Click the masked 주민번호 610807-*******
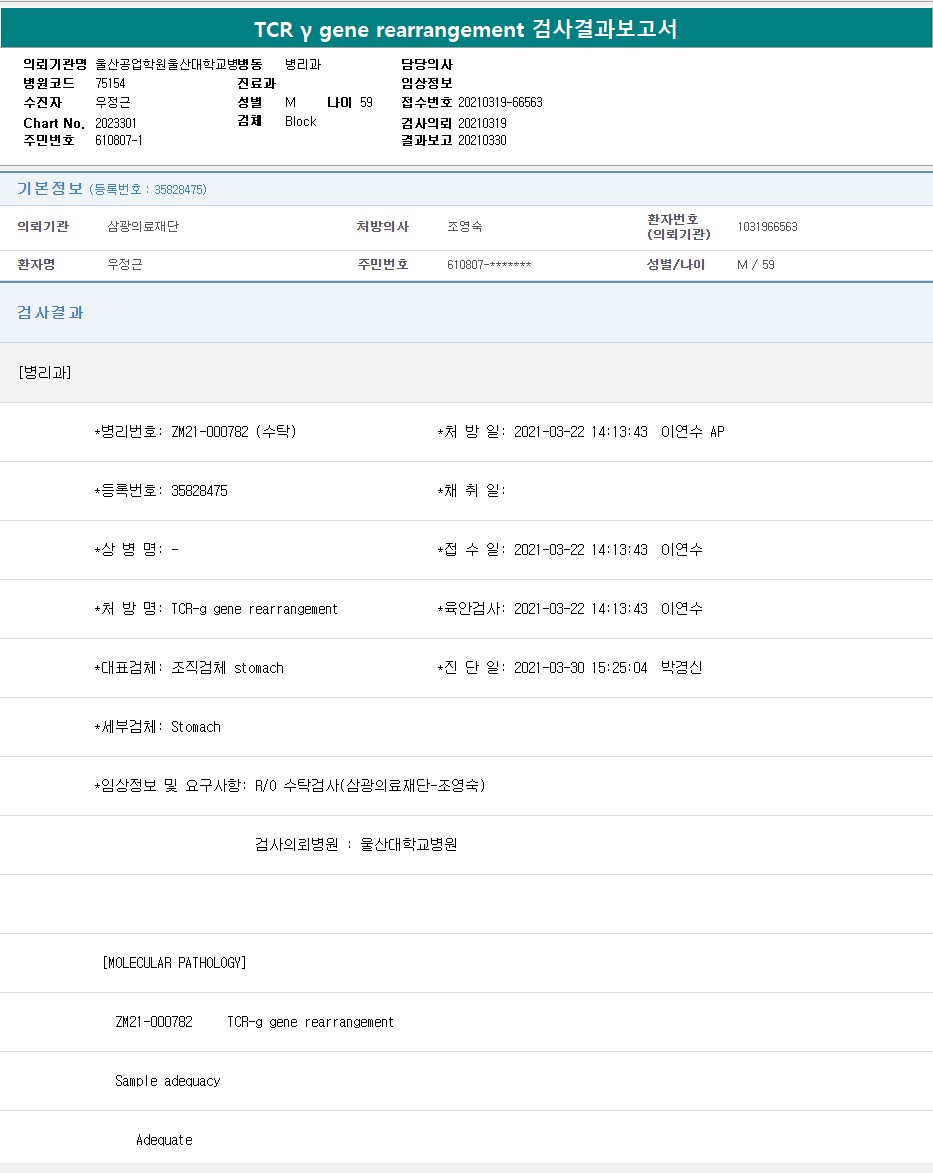 coord(489,265)
